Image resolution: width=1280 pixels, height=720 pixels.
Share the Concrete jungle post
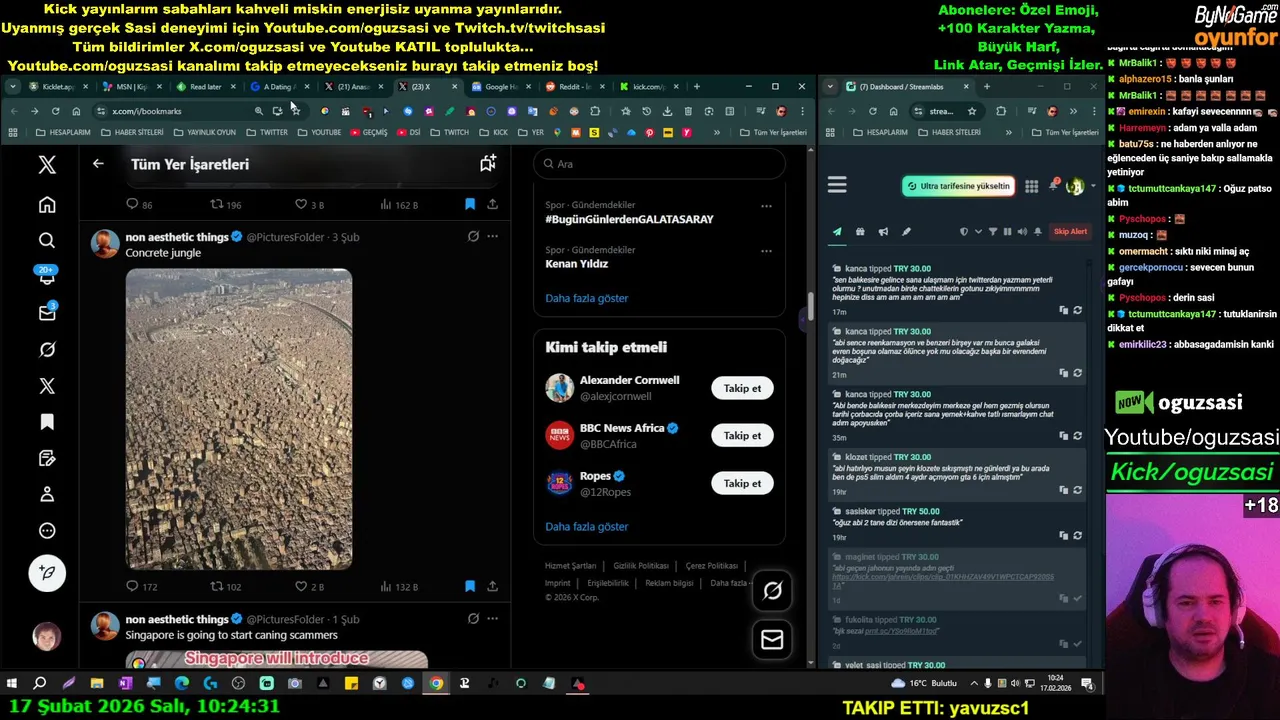click(x=492, y=587)
